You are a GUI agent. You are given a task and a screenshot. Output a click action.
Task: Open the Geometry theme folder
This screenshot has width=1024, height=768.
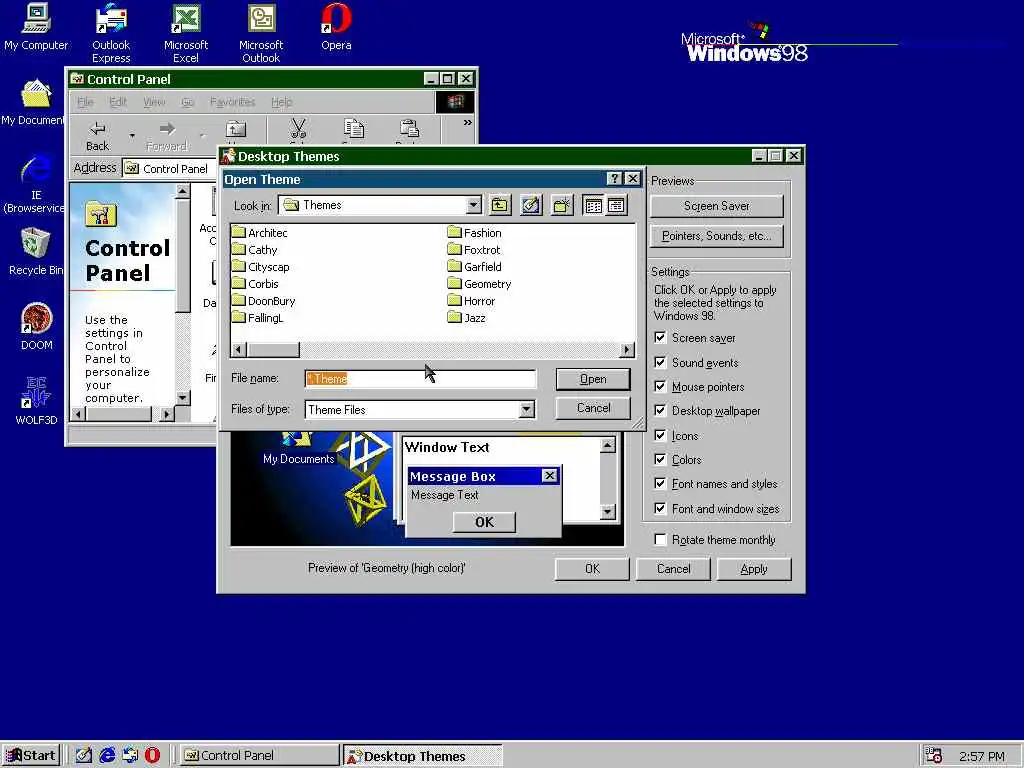pos(479,284)
